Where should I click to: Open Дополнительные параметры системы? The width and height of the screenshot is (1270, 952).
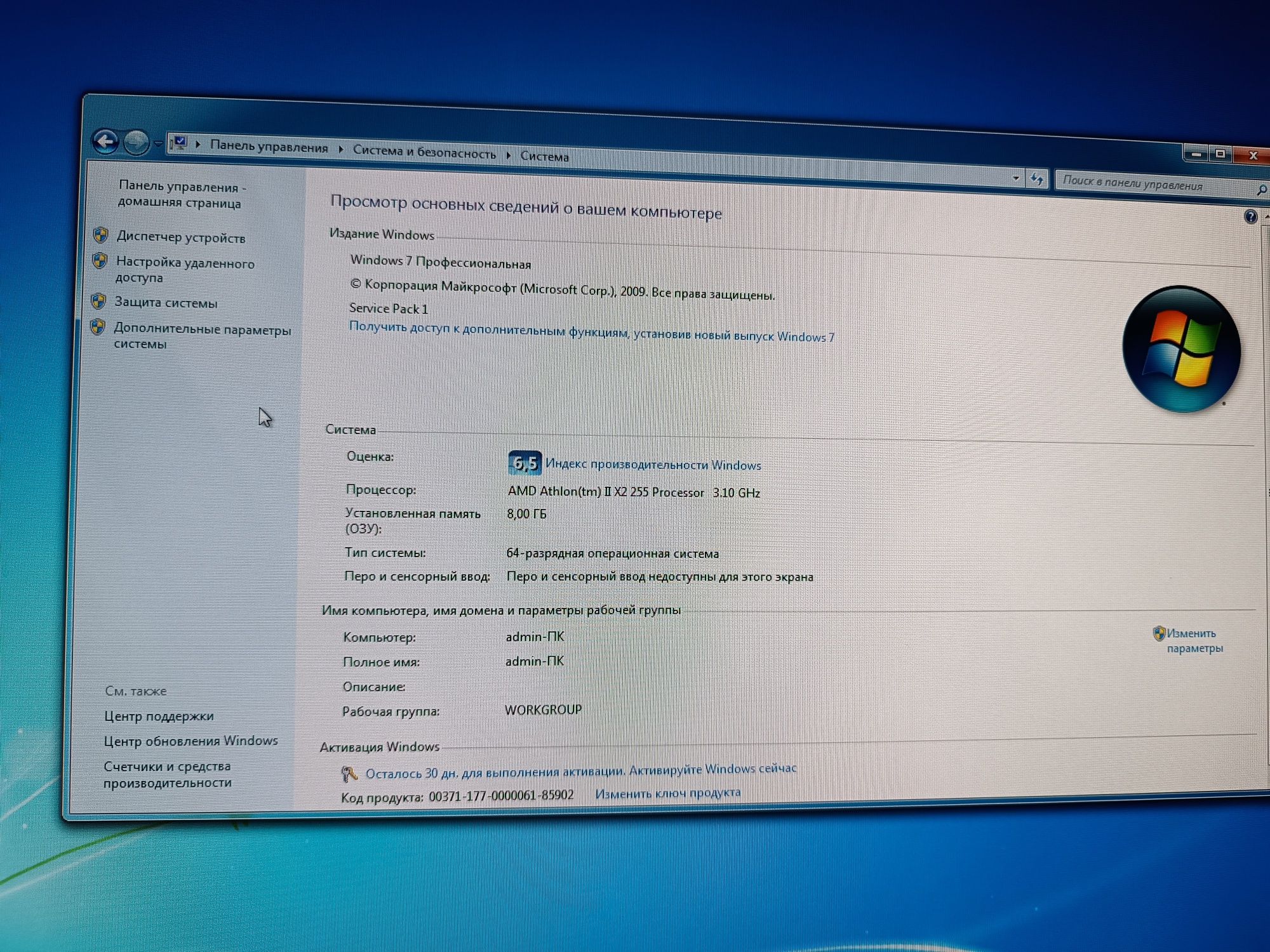[x=202, y=336]
